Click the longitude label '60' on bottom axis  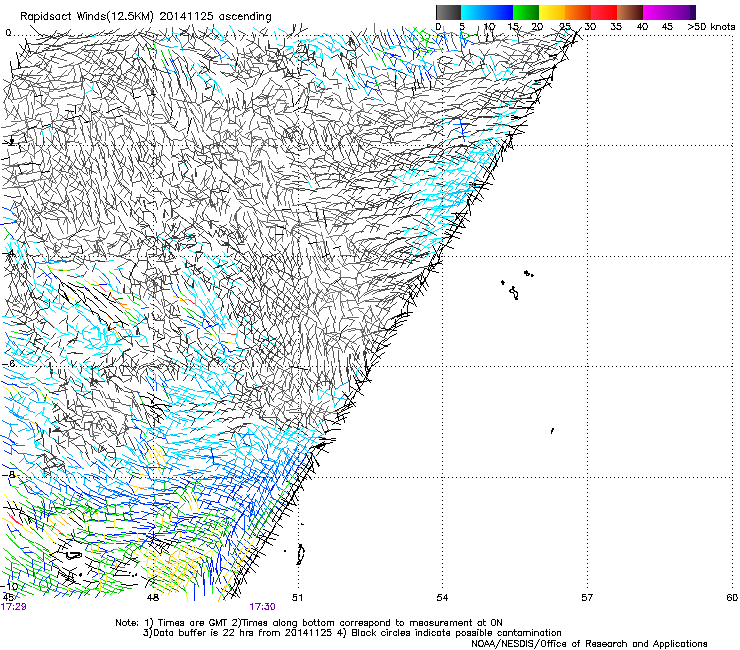click(732, 598)
